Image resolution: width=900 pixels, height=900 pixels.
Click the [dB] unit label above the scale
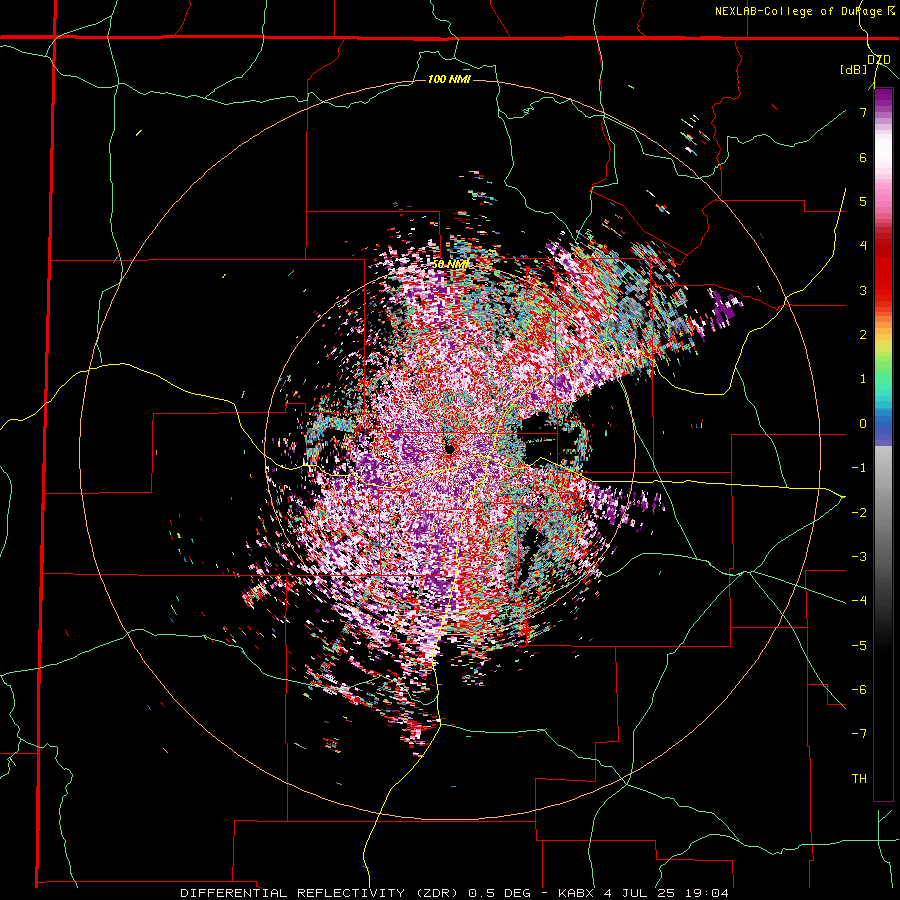point(854,69)
